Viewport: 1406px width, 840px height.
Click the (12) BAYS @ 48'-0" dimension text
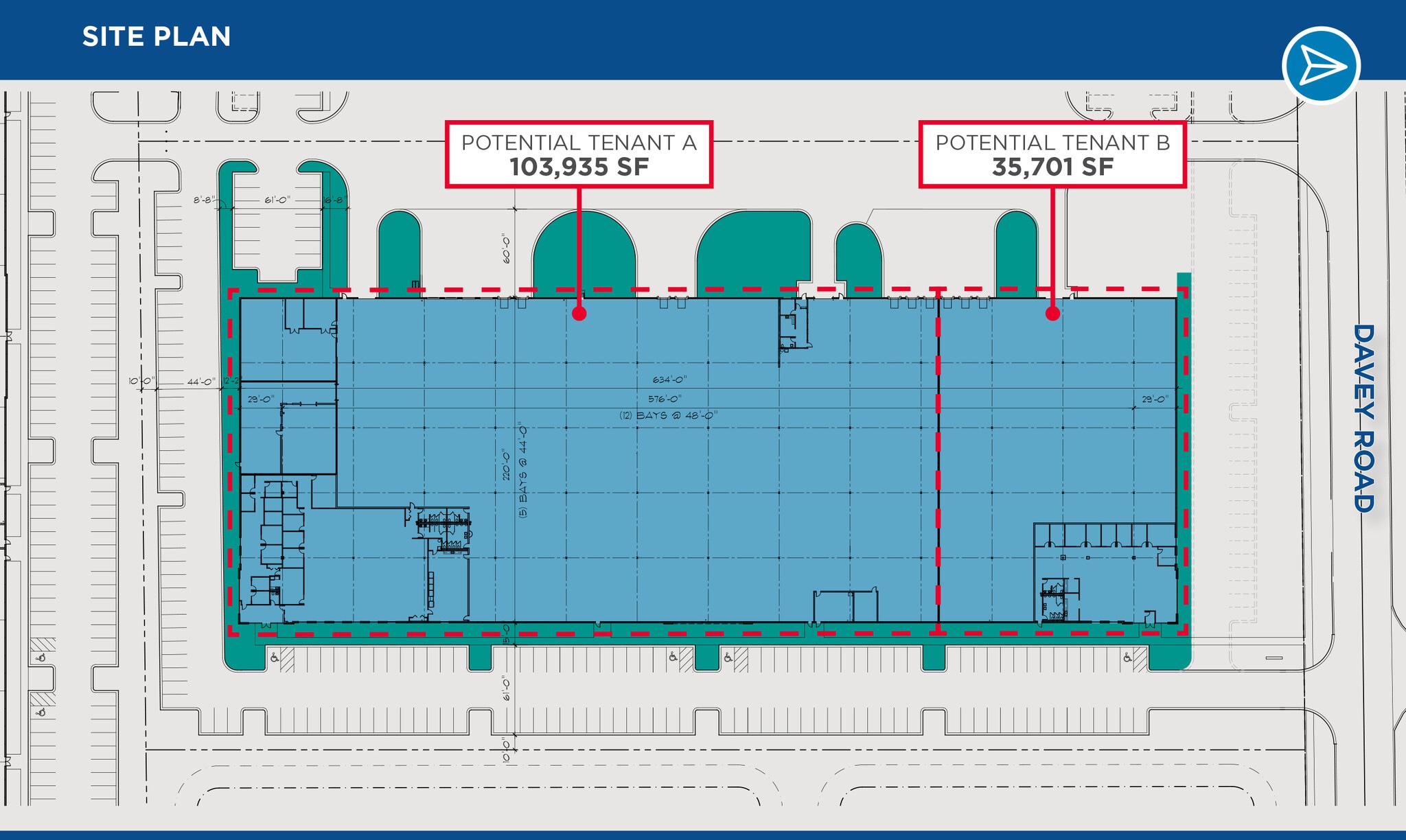pyautogui.click(x=667, y=415)
